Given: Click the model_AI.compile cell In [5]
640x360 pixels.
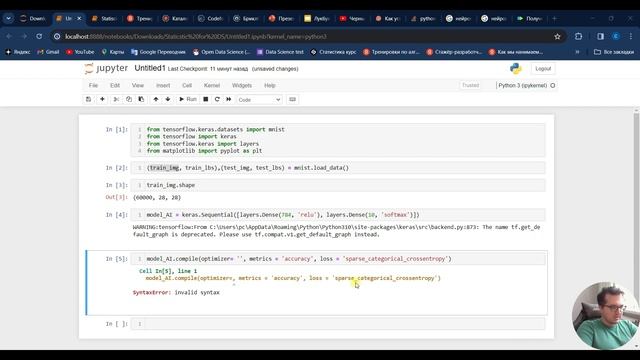Looking at the screenshot, I should pyautogui.click(x=338, y=259).
